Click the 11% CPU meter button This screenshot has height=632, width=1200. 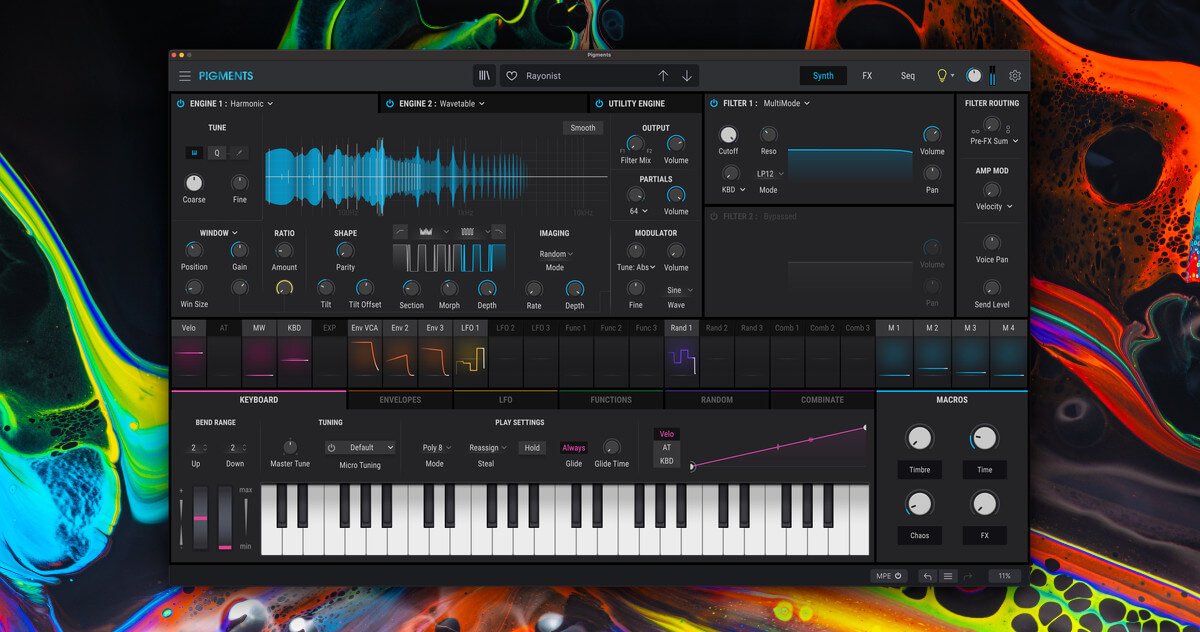point(1004,576)
